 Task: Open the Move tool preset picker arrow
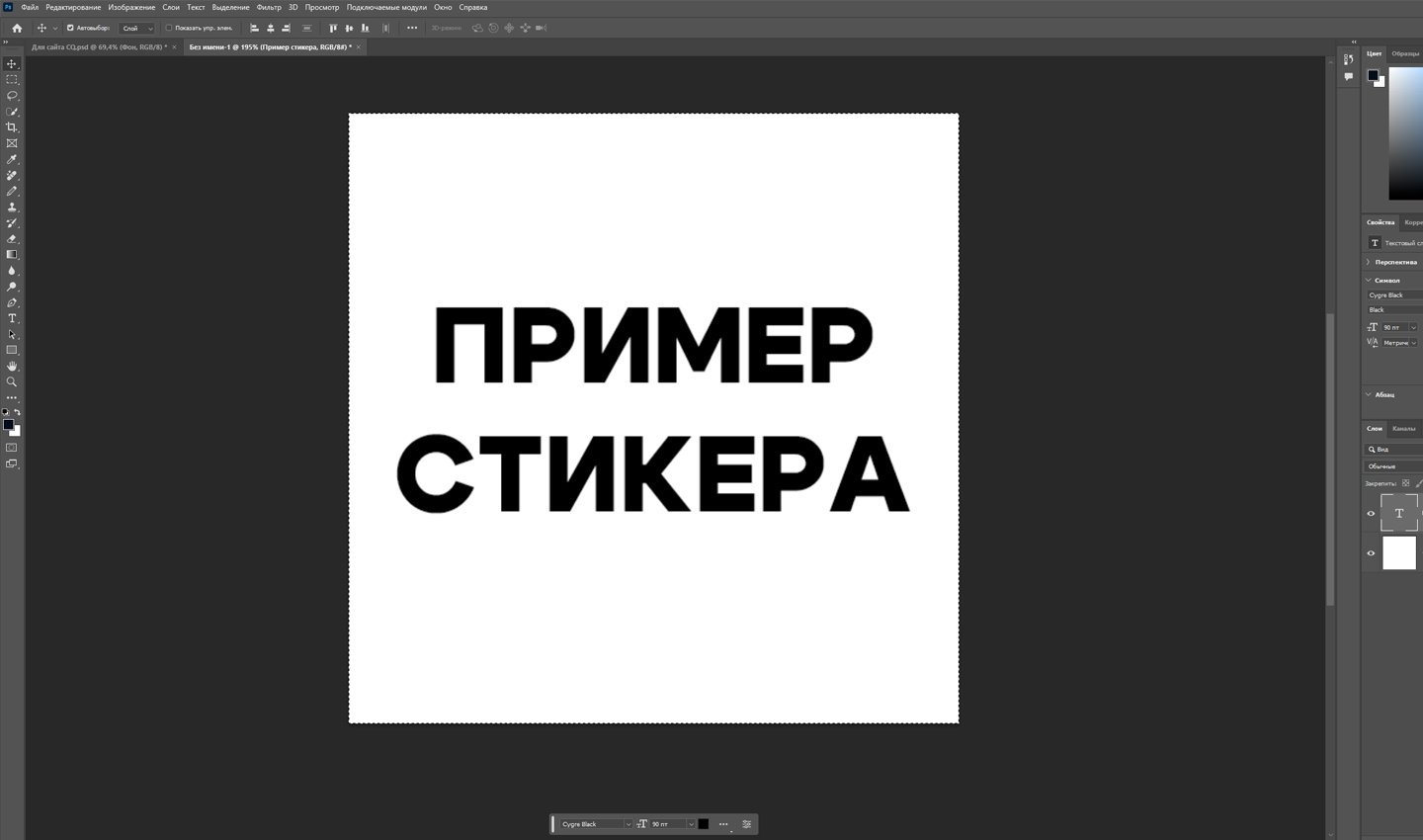click(x=54, y=28)
